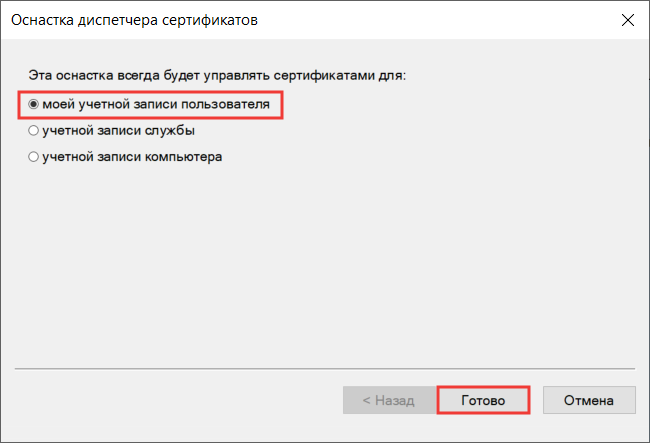Click the round circle beside 'учетной записи службы'

pyautogui.click(x=33, y=131)
